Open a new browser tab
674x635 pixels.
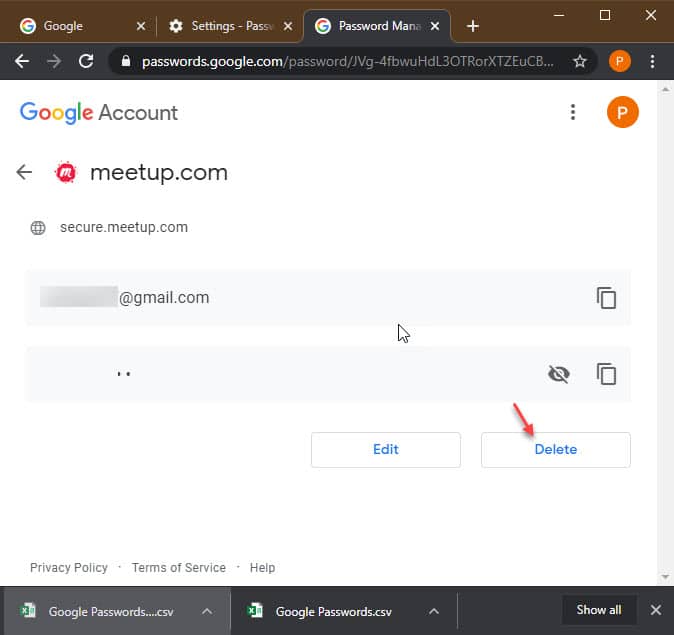coord(473,26)
